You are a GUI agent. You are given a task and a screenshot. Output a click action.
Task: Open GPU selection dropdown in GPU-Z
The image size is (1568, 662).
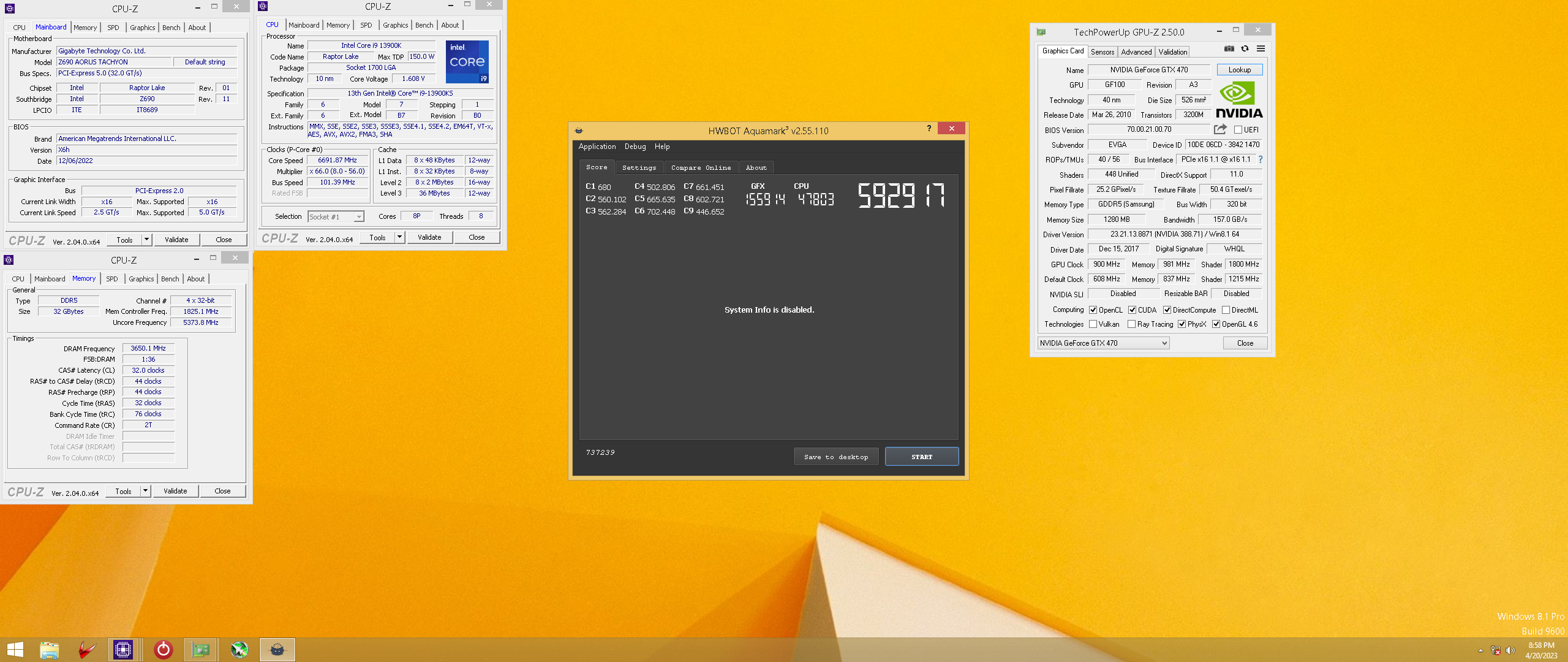point(1103,343)
